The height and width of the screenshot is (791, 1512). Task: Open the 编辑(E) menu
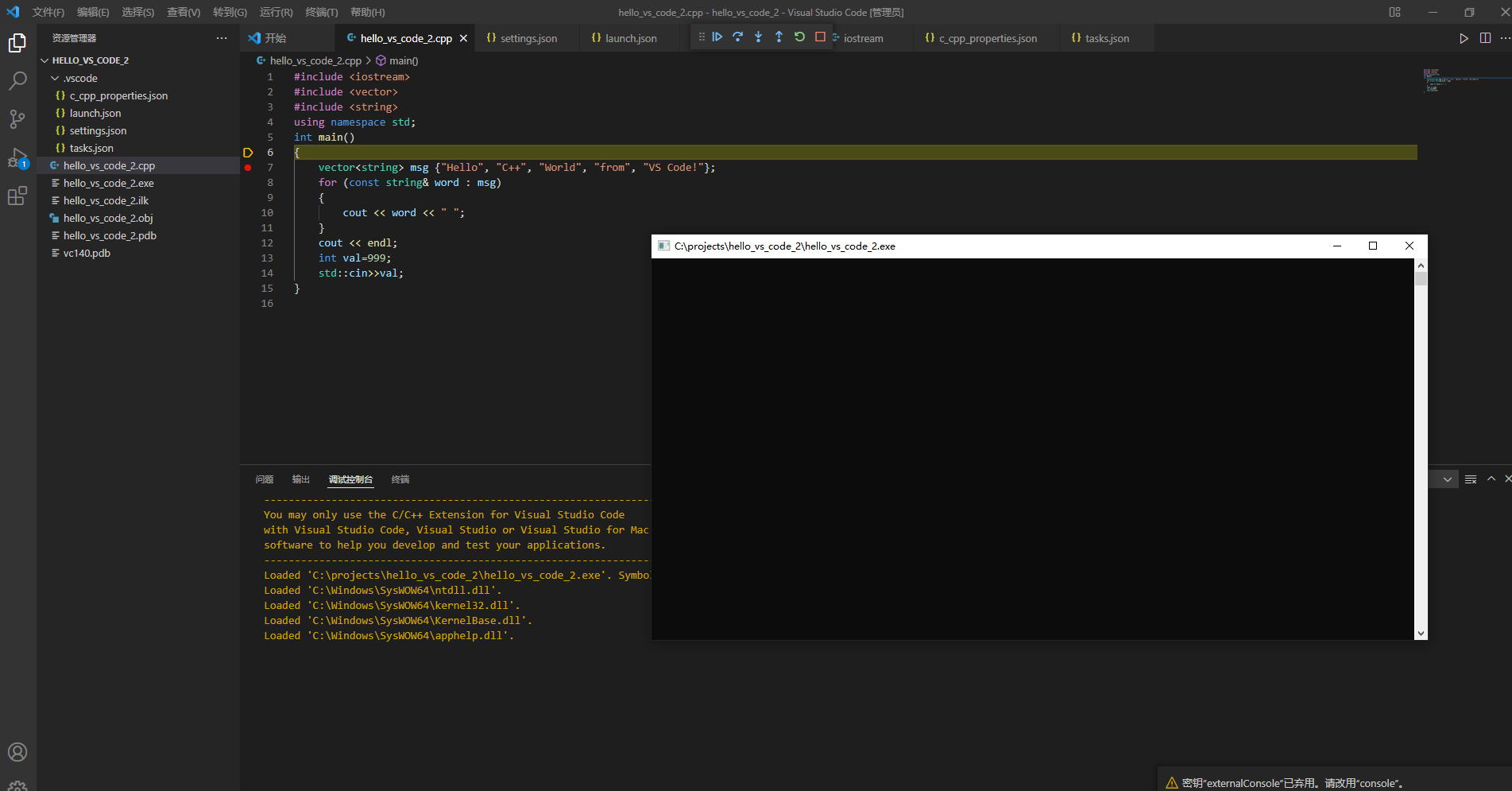click(94, 12)
